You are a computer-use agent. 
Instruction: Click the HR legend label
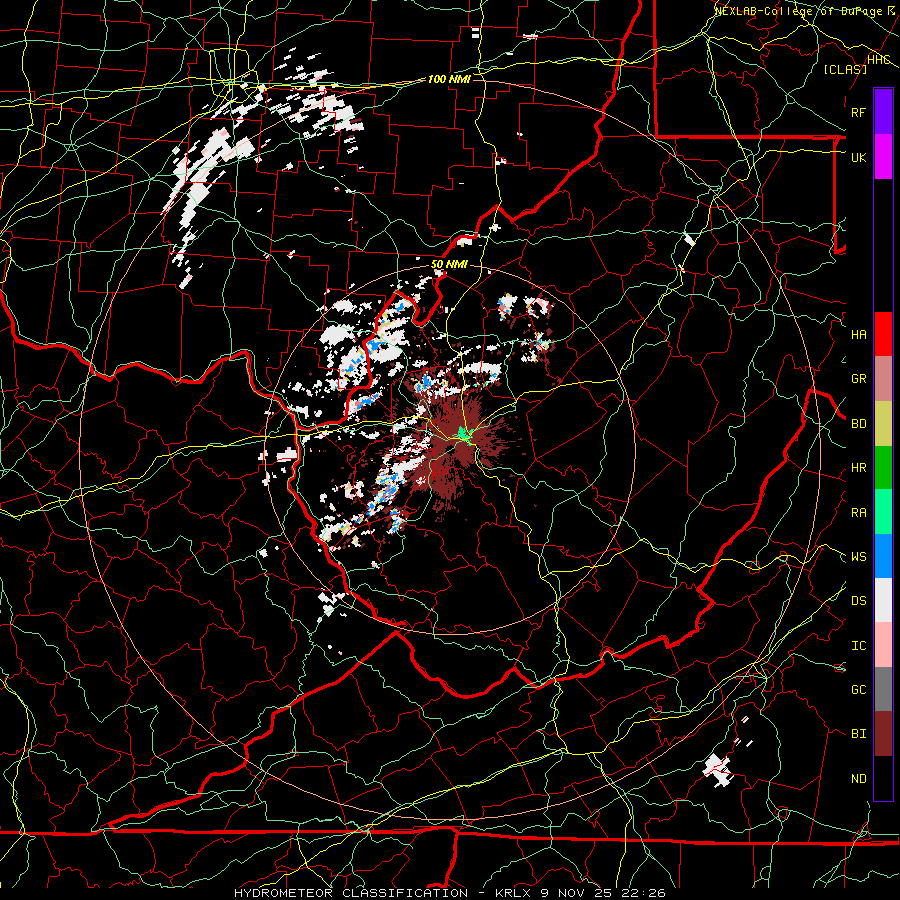click(858, 468)
